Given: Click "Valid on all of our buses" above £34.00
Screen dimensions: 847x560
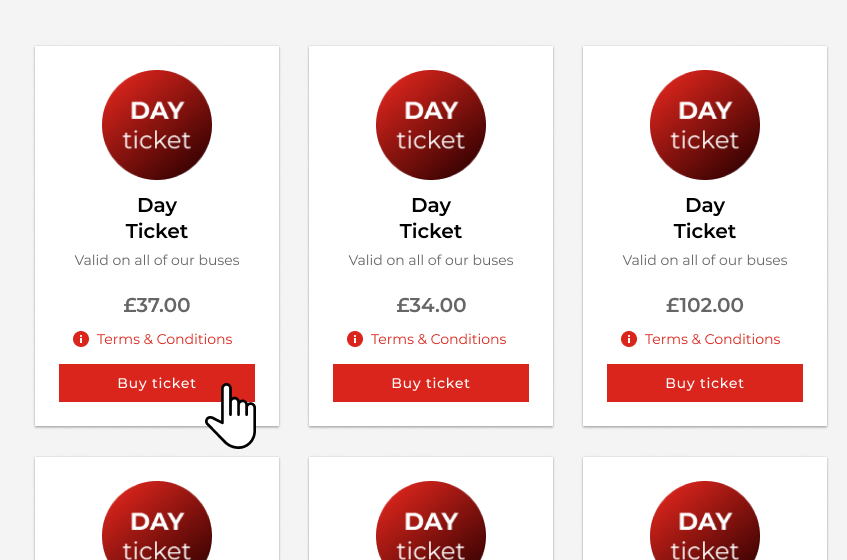Looking at the screenshot, I should click(x=431, y=260).
